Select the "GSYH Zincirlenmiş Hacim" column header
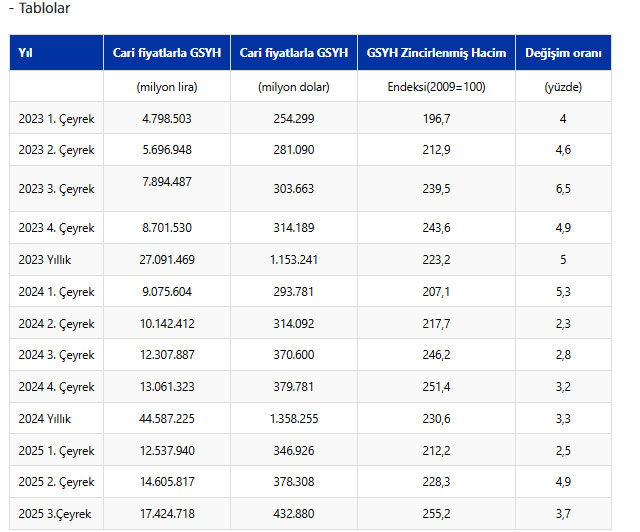Viewport: 640px width, 532px height. (436, 53)
